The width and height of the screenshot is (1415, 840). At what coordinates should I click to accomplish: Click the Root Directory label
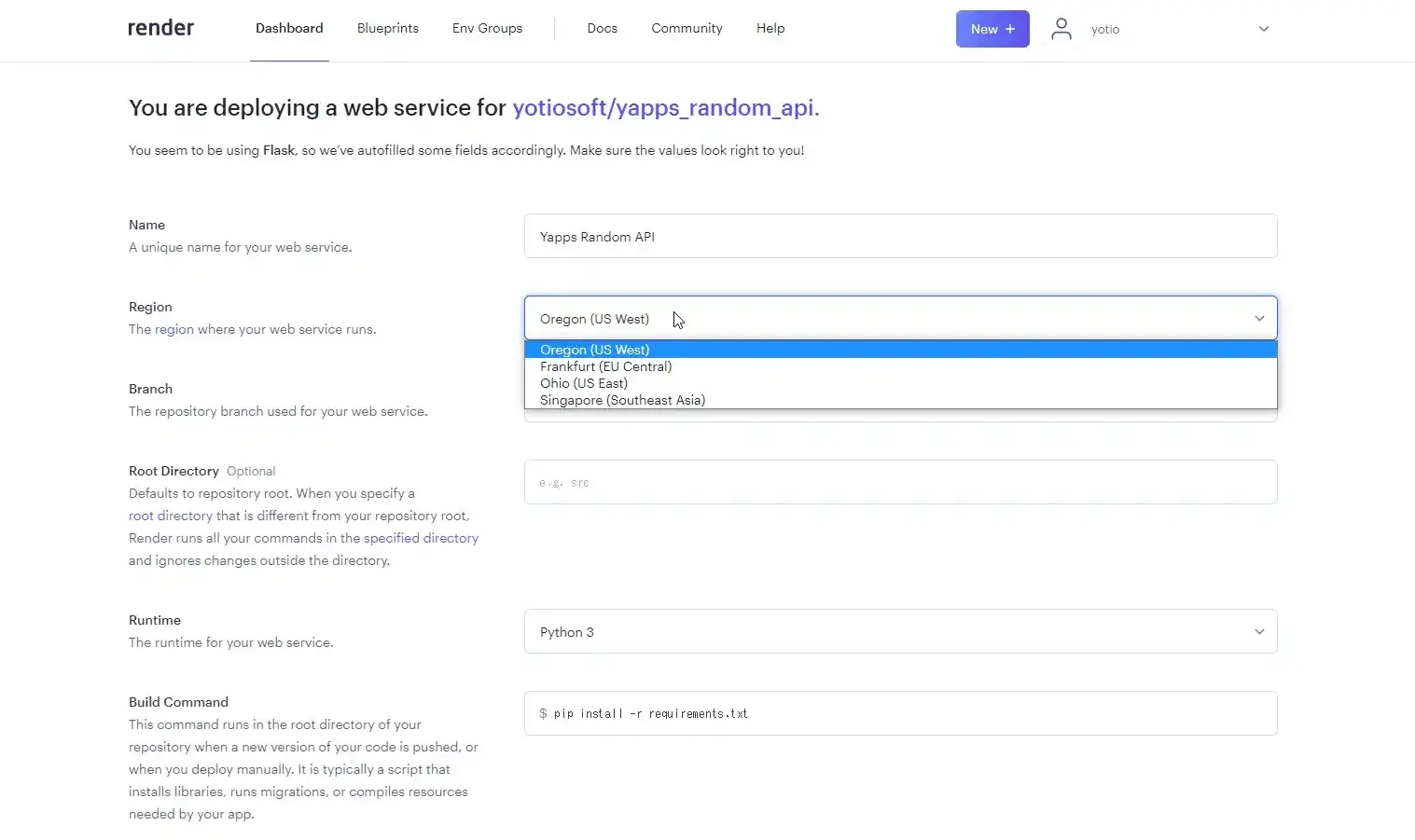coord(173,471)
